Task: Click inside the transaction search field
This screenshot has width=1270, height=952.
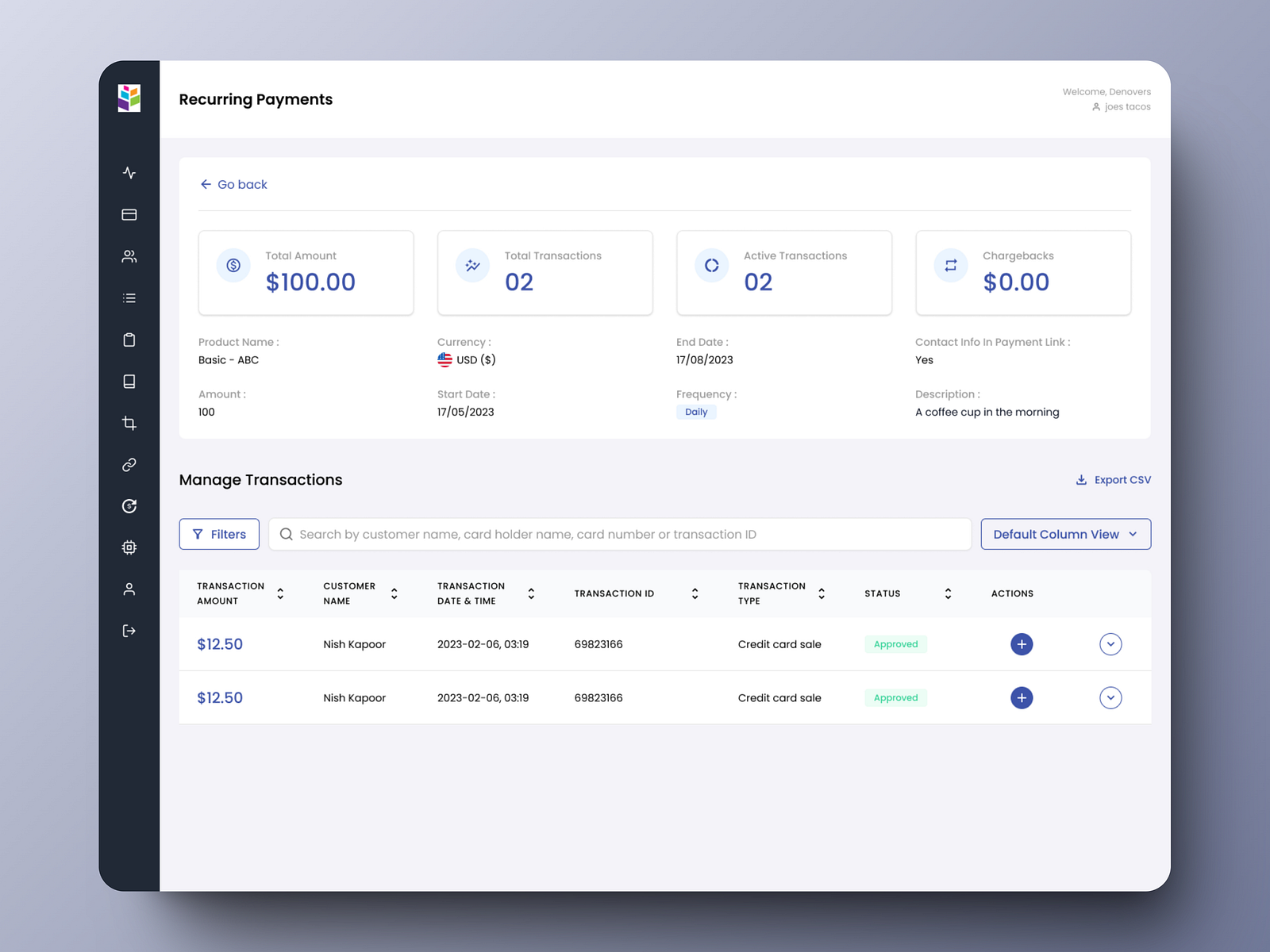Action: pyautogui.click(x=619, y=534)
